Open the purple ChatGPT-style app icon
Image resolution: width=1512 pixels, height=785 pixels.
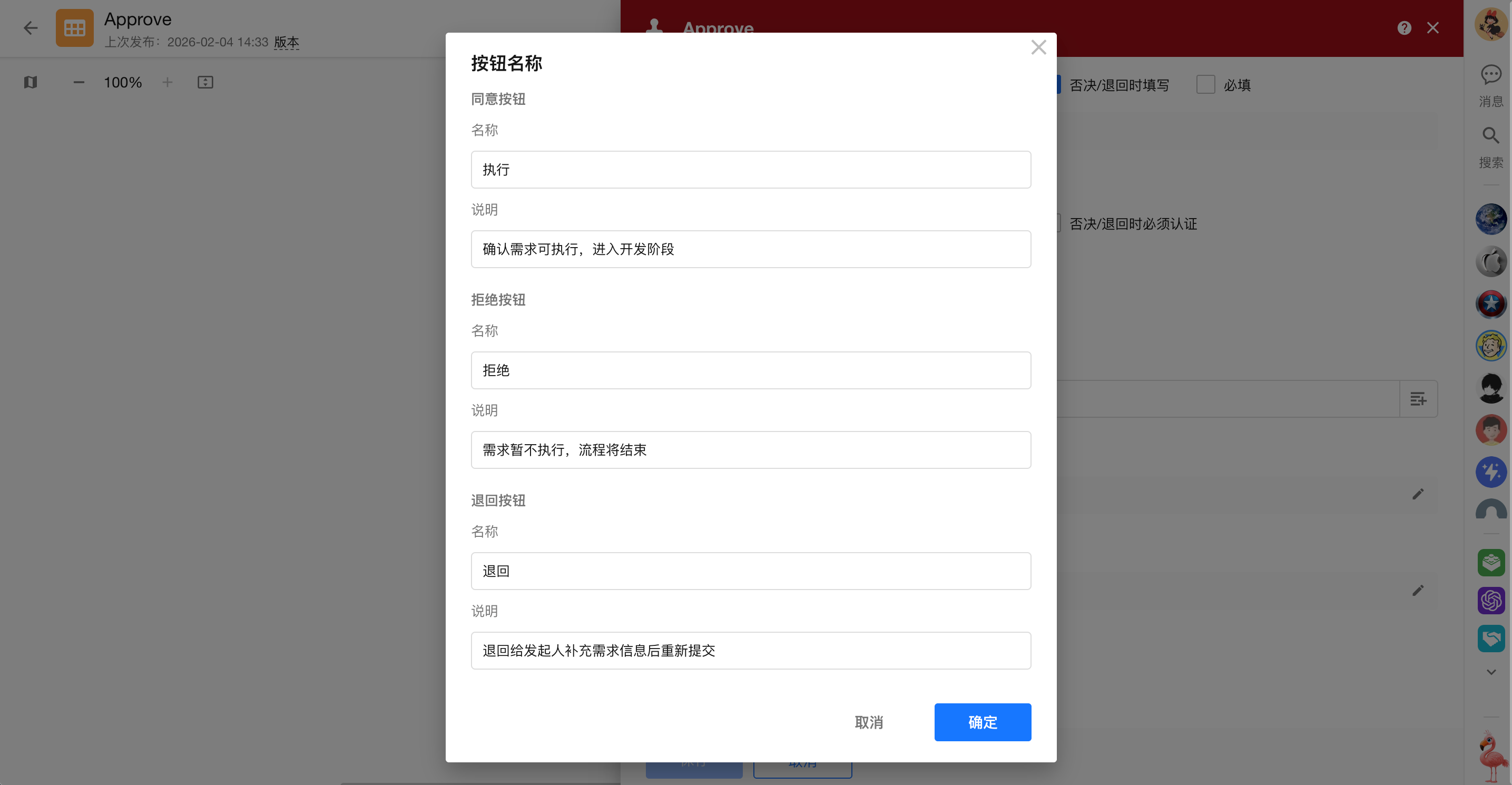(x=1491, y=601)
